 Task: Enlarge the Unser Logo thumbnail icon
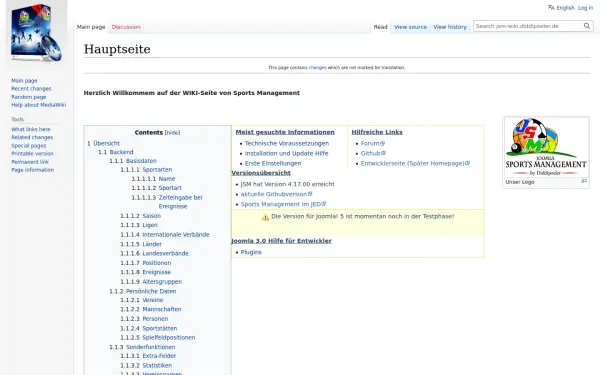click(584, 181)
